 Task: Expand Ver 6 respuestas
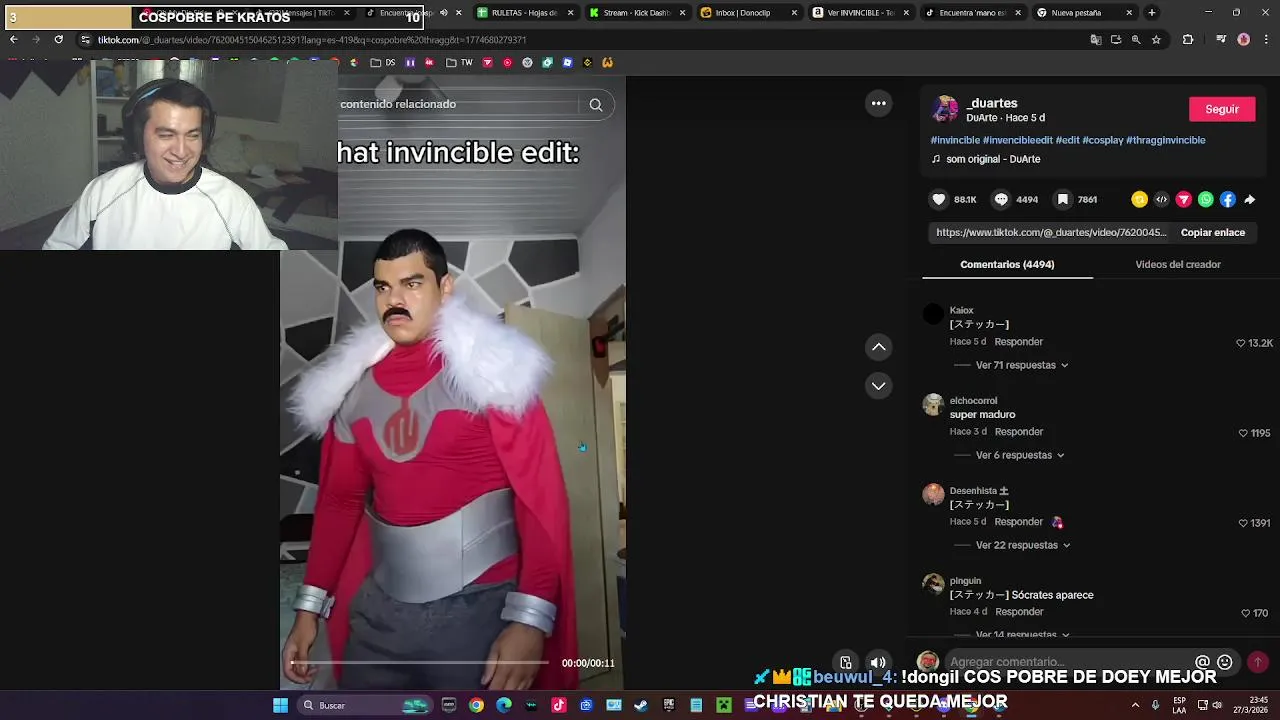tap(1020, 455)
